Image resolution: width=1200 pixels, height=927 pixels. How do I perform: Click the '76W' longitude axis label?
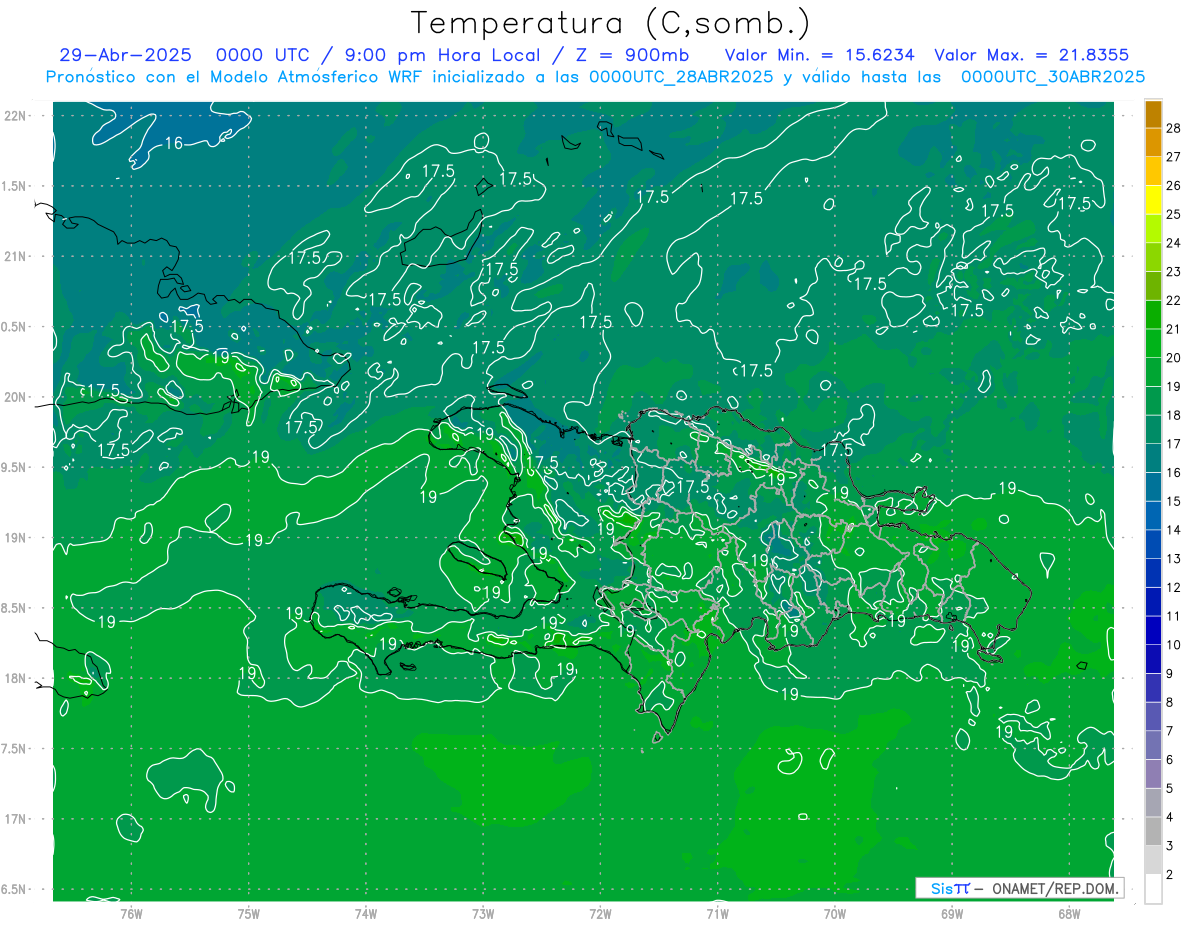(131, 914)
